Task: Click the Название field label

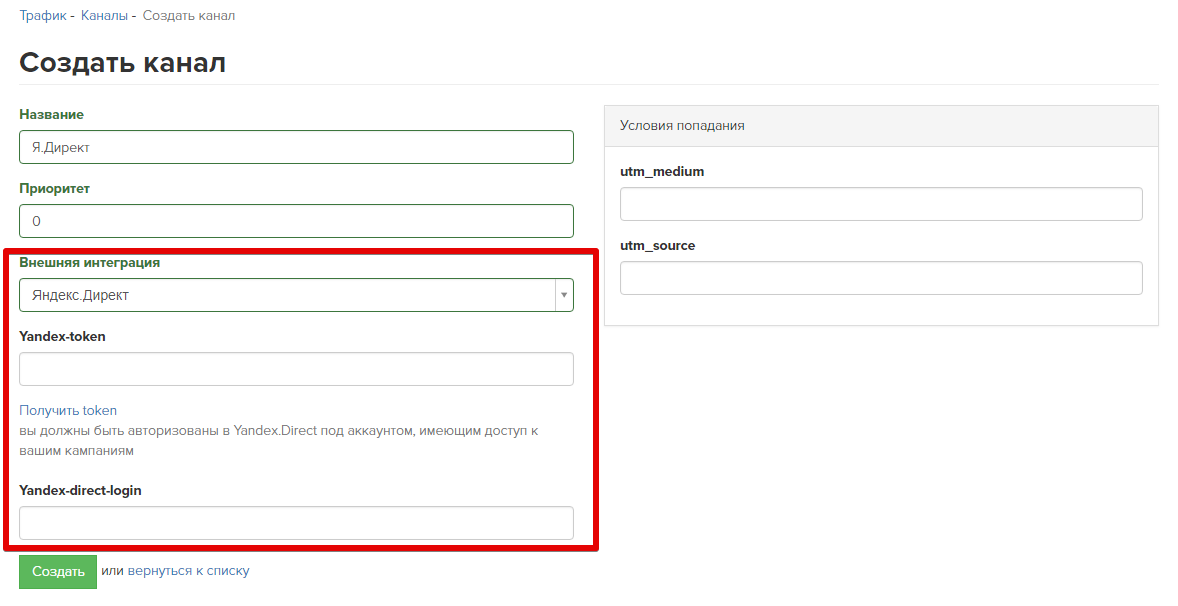Action: tap(51, 115)
